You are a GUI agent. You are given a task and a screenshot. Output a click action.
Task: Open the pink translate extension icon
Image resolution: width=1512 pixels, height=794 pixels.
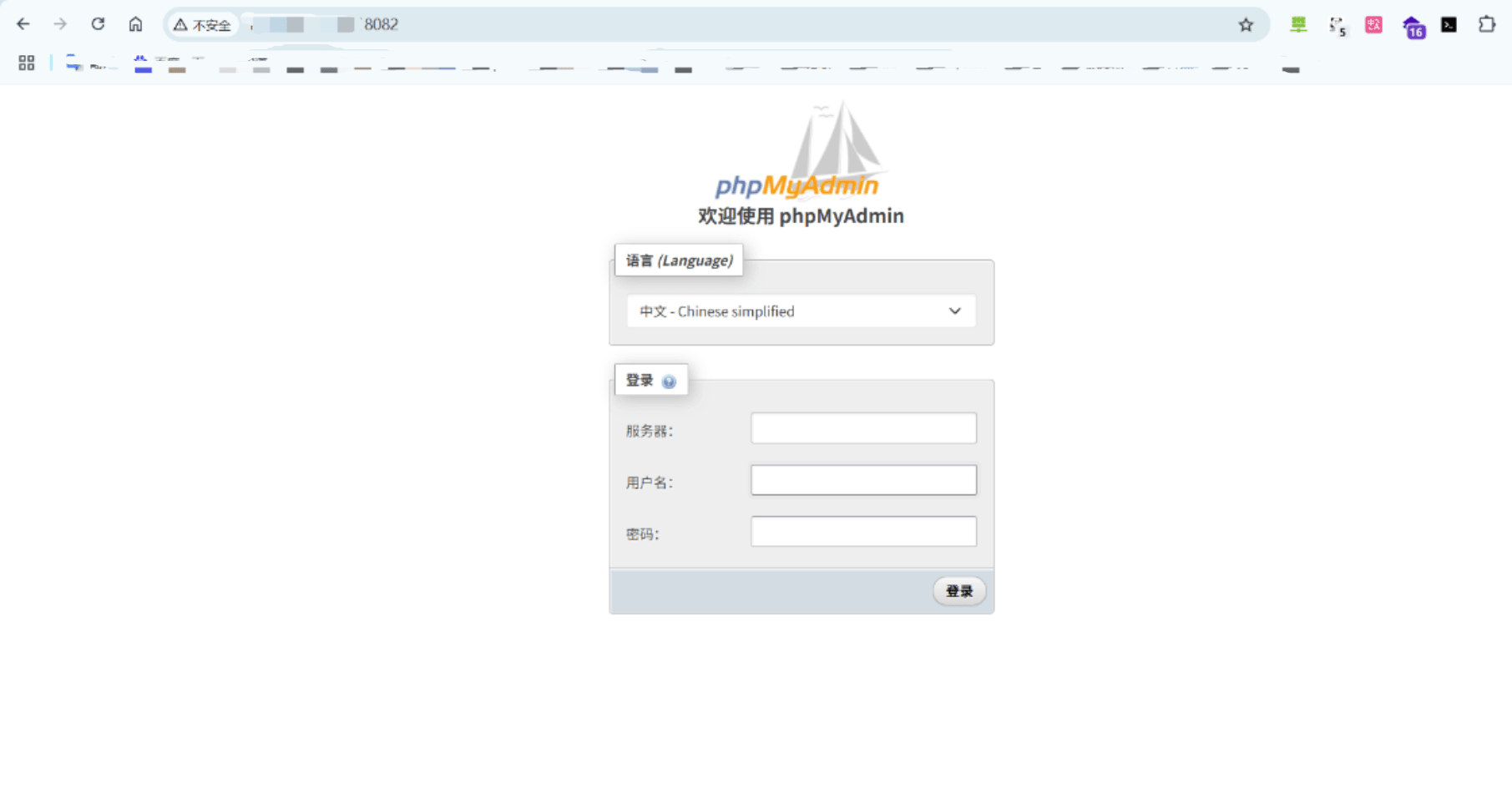click(x=1373, y=25)
